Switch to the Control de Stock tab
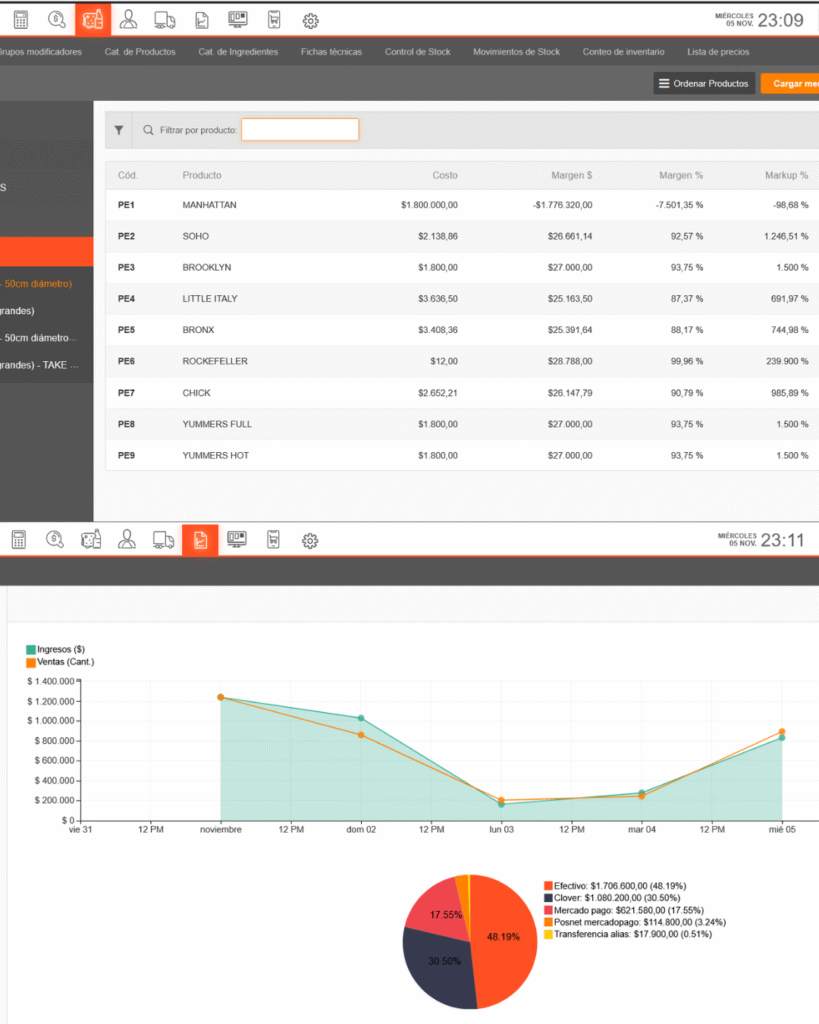 pos(417,52)
